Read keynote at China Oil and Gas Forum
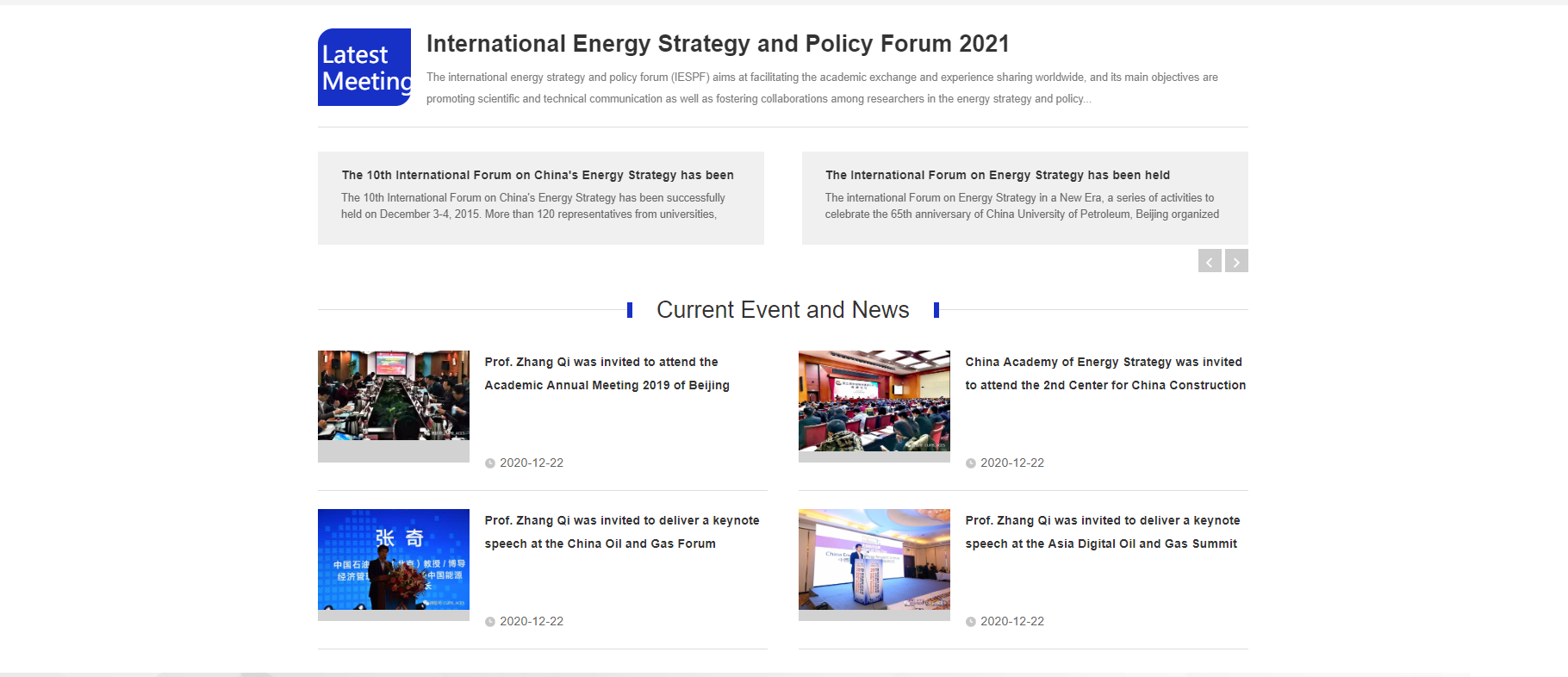 tap(621, 532)
